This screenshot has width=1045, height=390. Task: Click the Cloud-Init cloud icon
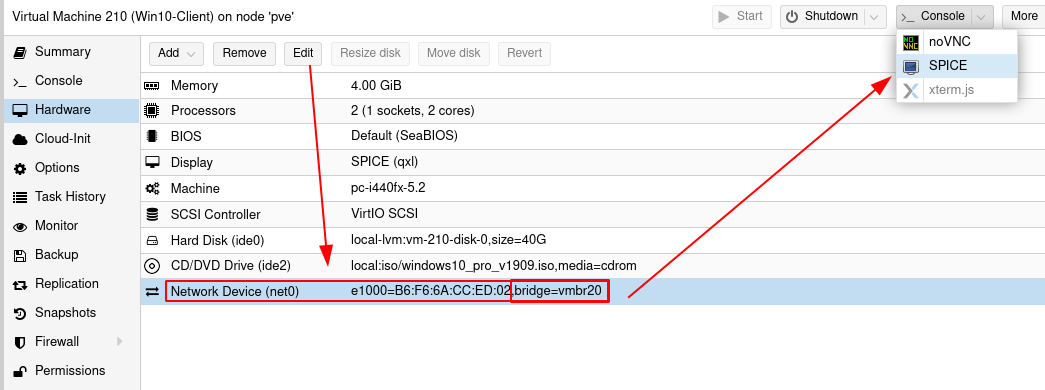21,139
